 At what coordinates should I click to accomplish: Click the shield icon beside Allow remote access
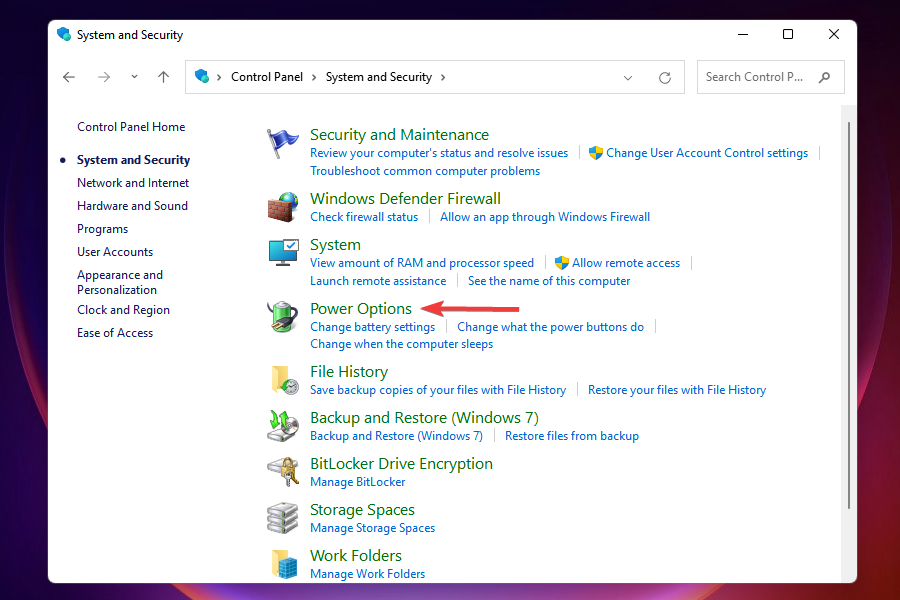coord(561,263)
